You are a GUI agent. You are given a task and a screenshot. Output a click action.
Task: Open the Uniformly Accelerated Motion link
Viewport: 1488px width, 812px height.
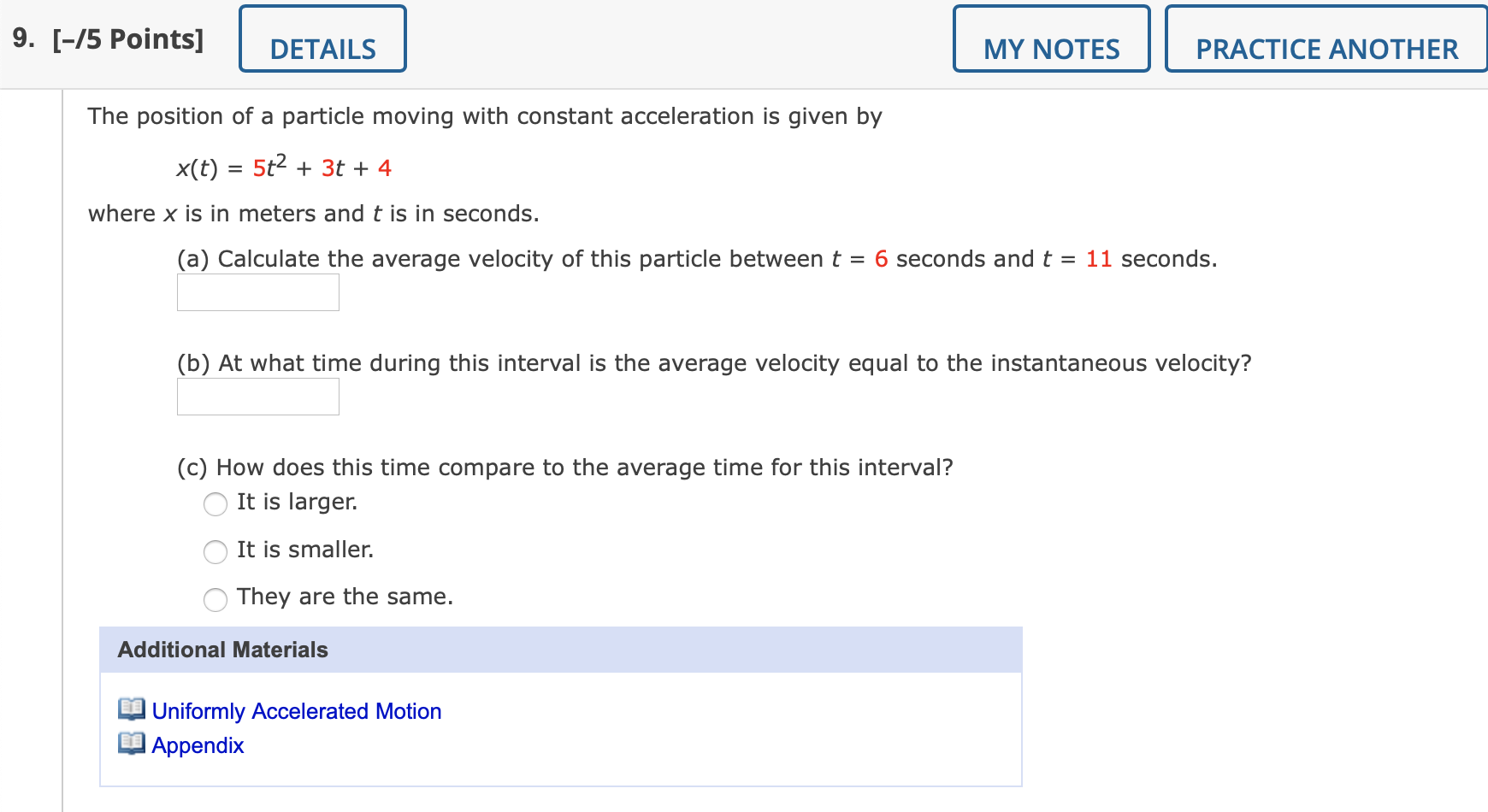coord(296,710)
